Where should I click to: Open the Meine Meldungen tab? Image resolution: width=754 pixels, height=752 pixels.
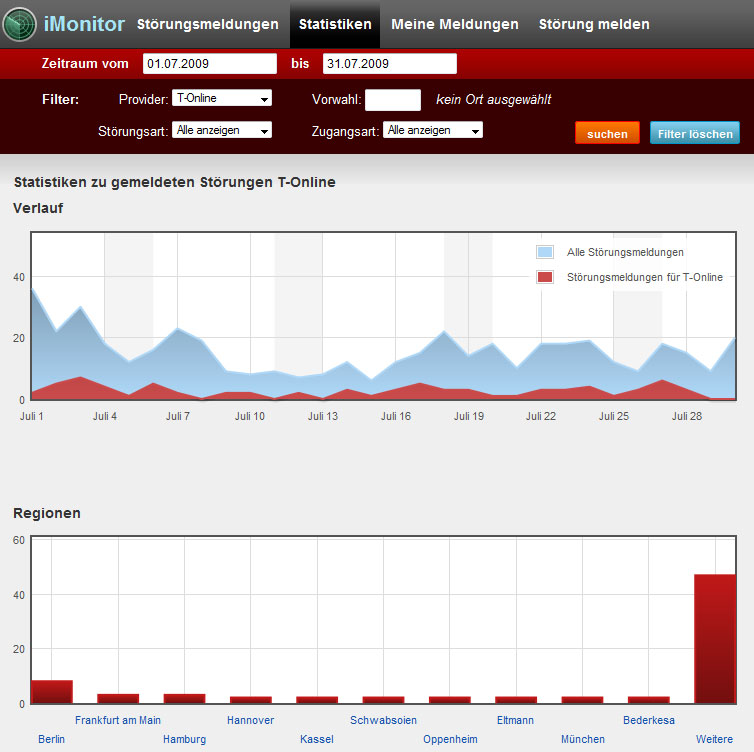tap(455, 24)
